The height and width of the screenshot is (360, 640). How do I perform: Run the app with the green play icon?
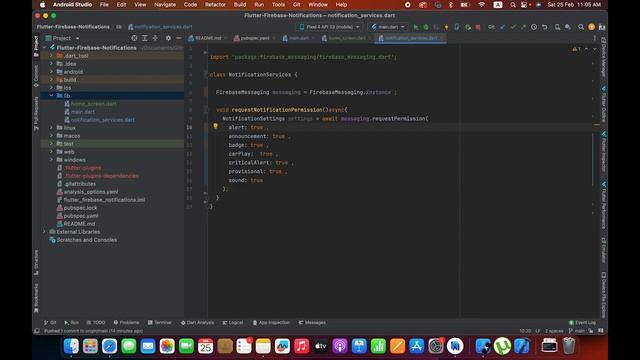pyautogui.click(x=416, y=27)
